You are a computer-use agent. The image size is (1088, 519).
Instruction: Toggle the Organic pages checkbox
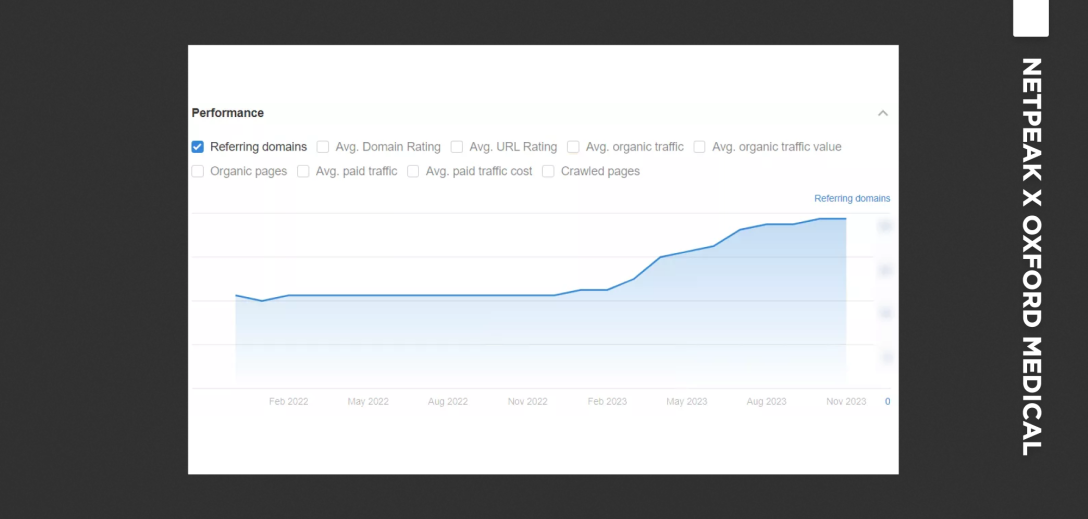198,171
